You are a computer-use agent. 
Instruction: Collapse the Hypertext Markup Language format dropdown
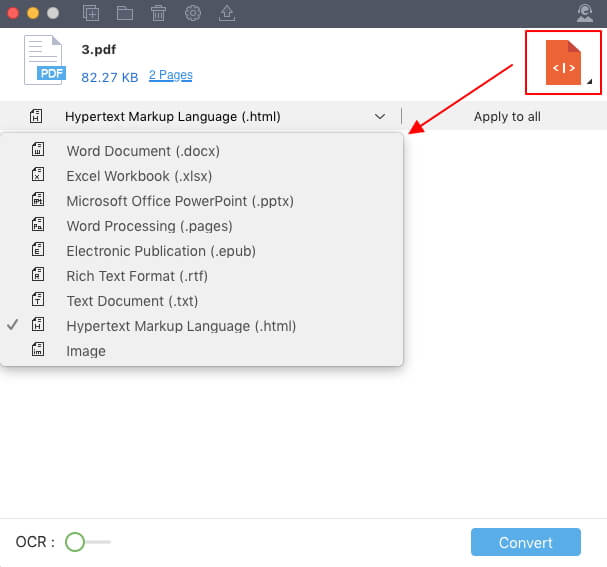(x=201, y=116)
